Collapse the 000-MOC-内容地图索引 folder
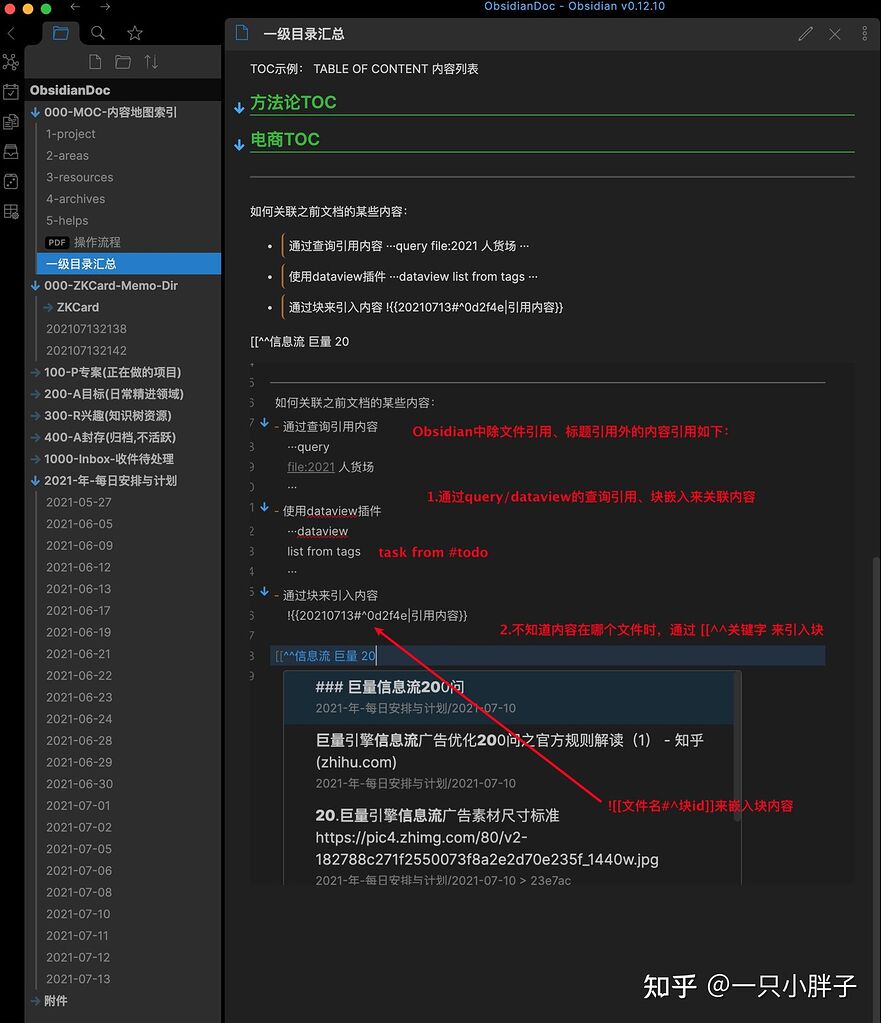The image size is (881, 1023). [36, 112]
